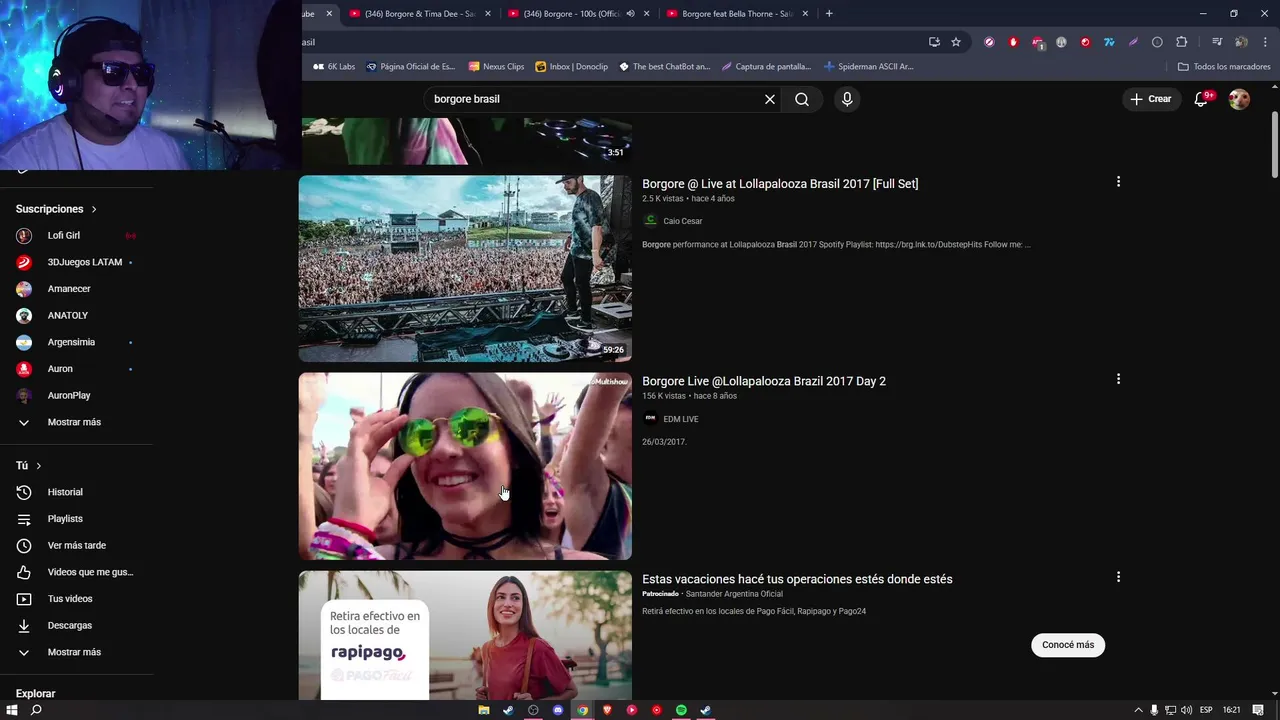
Task: Open the Inbox | Donoclip bookmark
Action: pyautogui.click(x=572, y=67)
